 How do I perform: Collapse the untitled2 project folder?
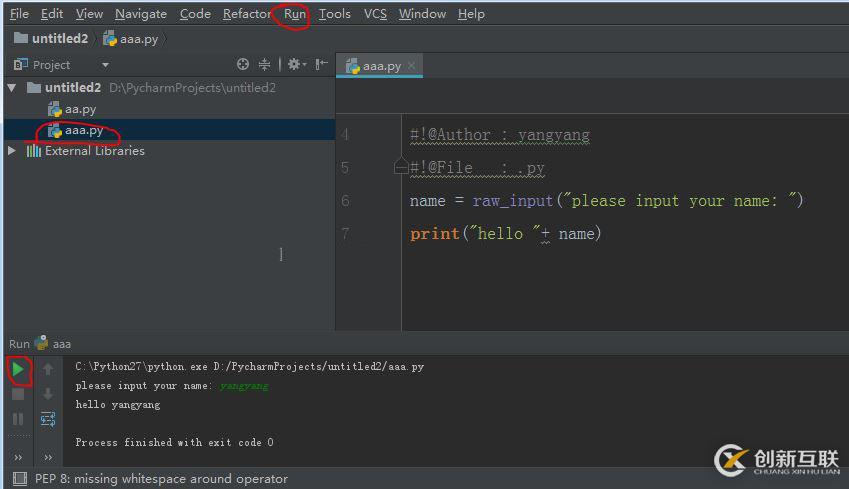[x=12, y=88]
